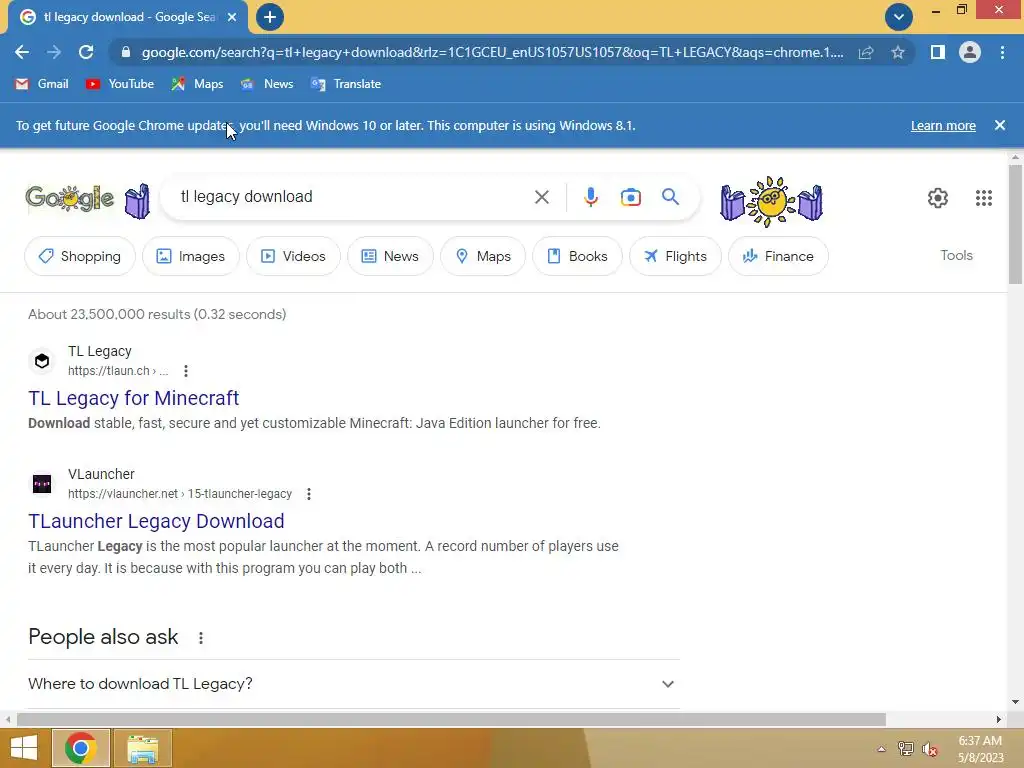1024x768 pixels.
Task: Dismiss the Chrome update notification banner
Action: pos(1000,125)
